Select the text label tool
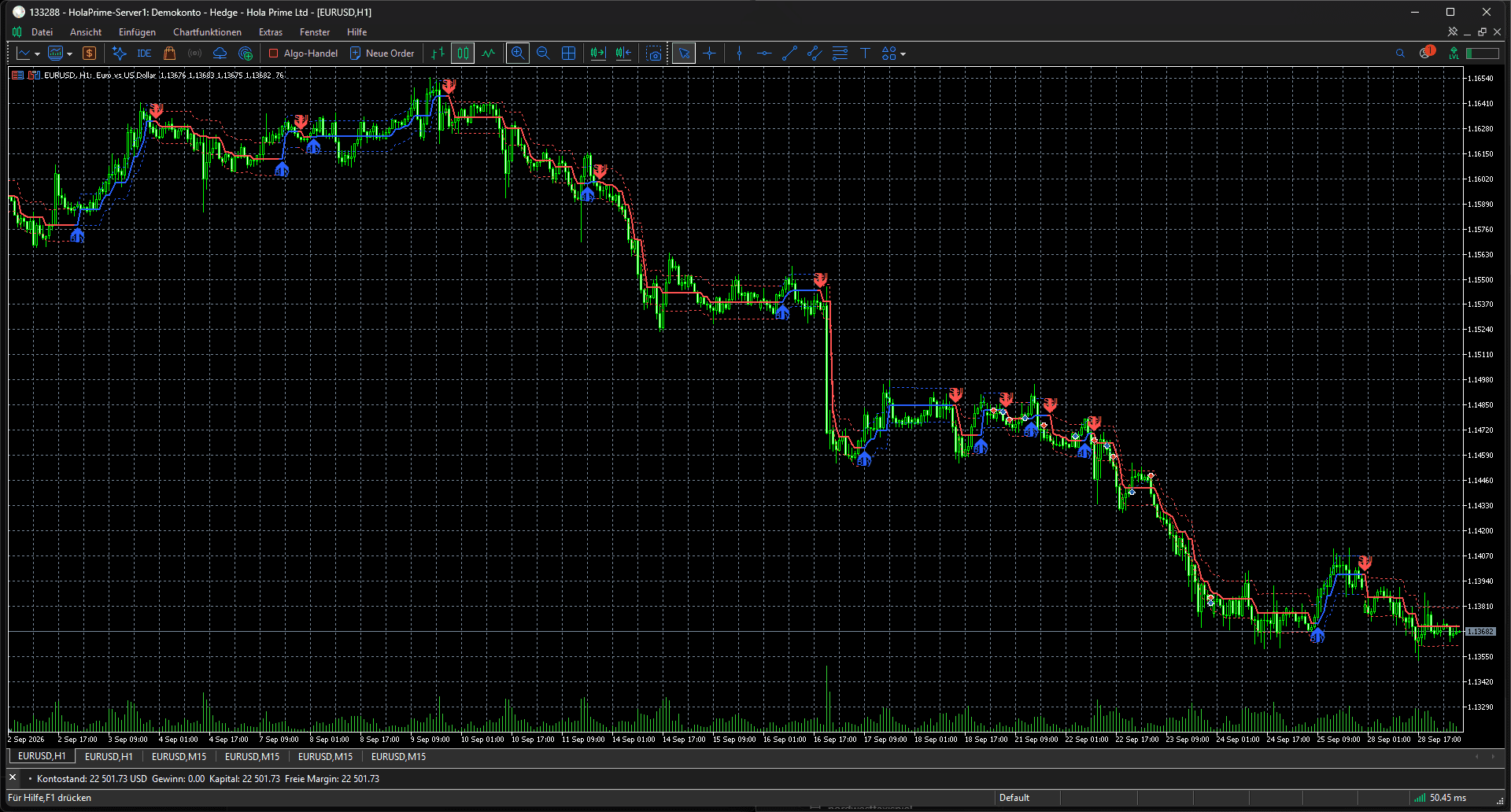 click(865, 54)
